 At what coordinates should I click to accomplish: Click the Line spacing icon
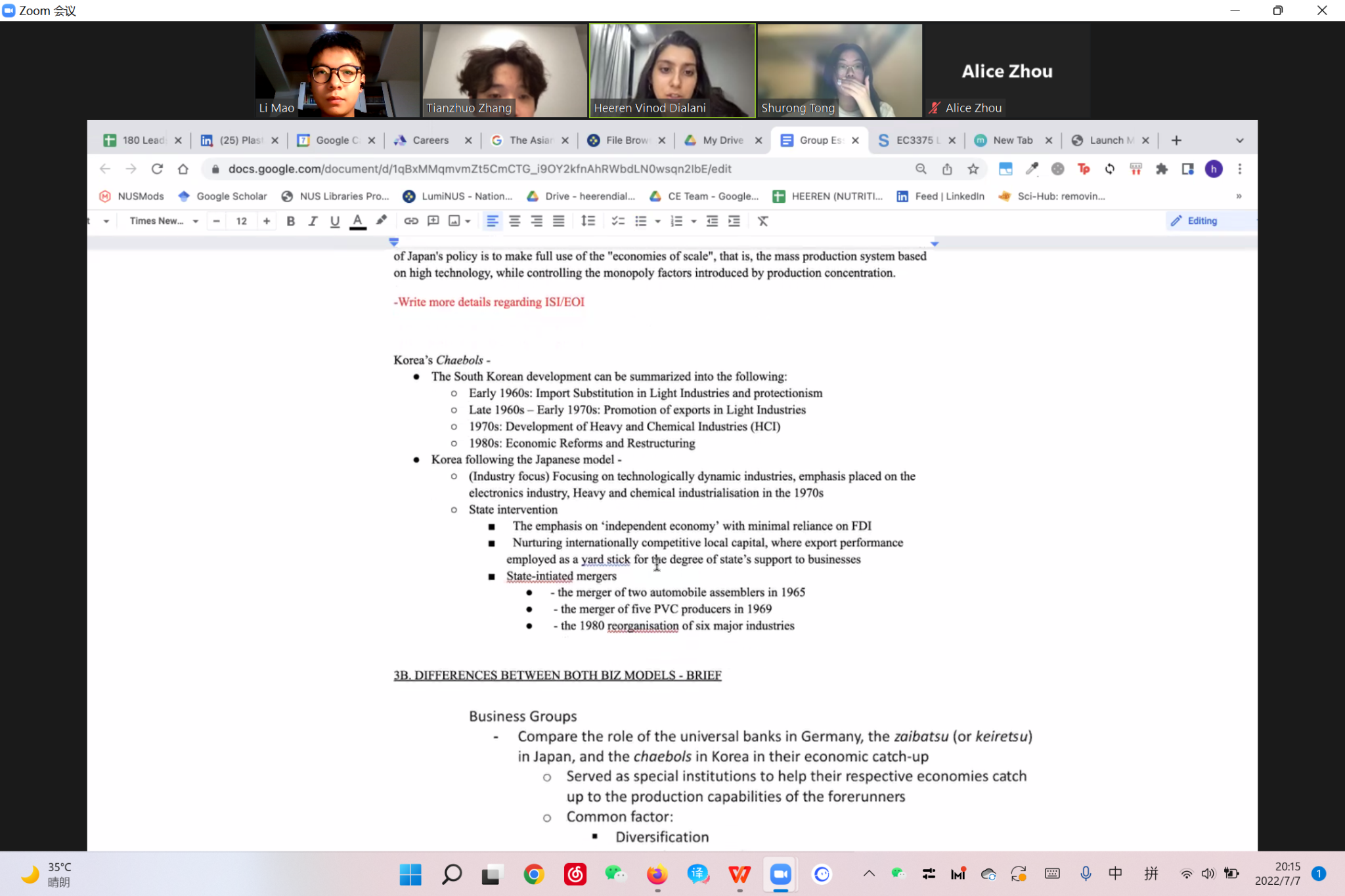click(588, 221)
